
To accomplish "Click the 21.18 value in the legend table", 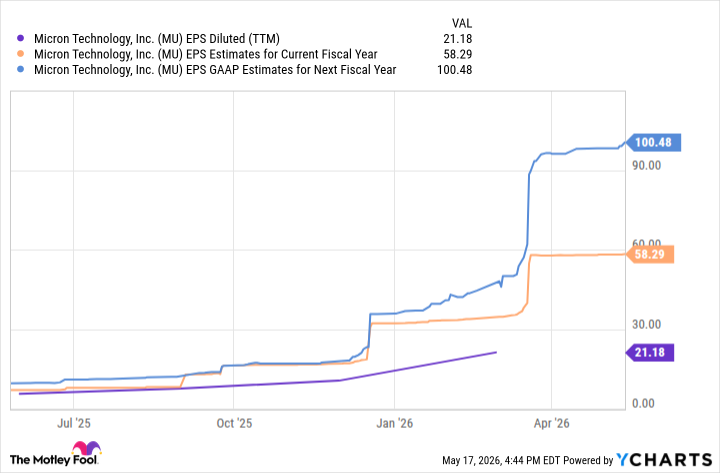I will tap(457, 39).
